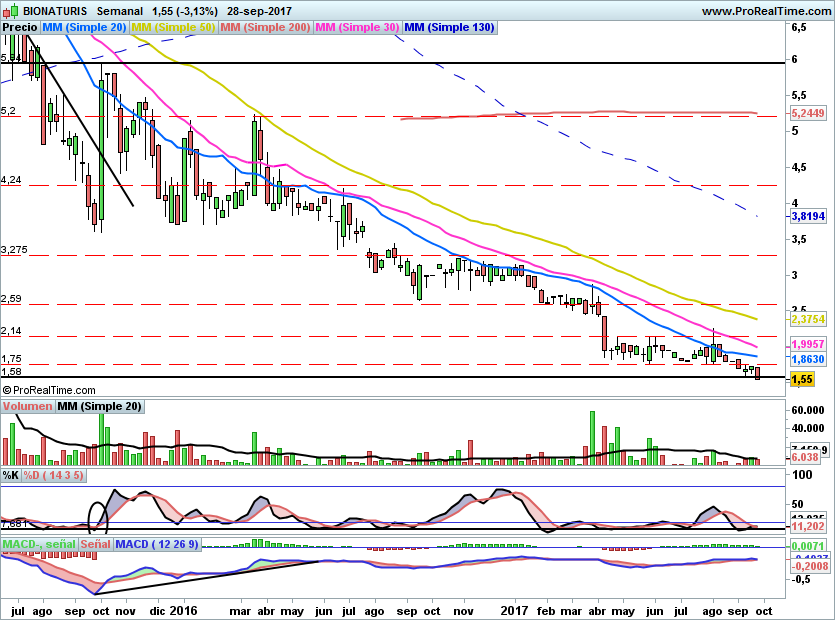Click the MM (Simple 200) label
Image resolution: width=835 pixels, height=620 pixels.
click(x=265, y=27)
